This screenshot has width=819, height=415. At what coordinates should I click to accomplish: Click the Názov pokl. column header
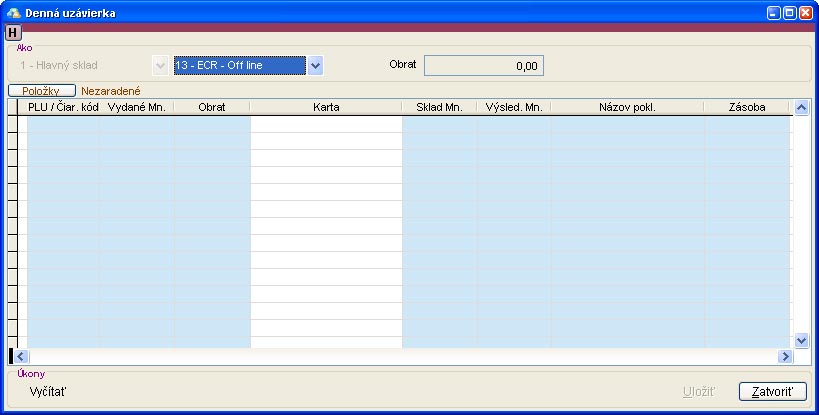click(626, 107)
